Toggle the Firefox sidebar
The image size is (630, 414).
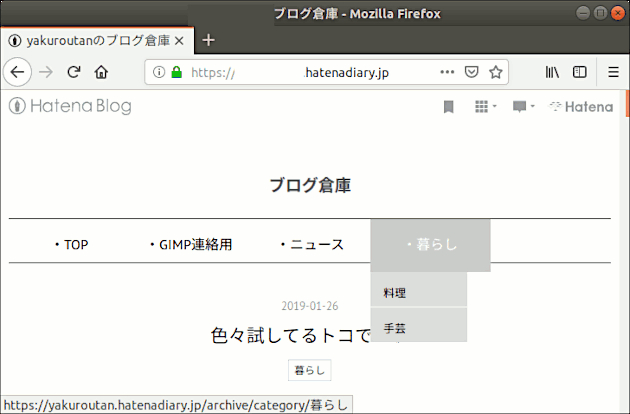(579, 72)
